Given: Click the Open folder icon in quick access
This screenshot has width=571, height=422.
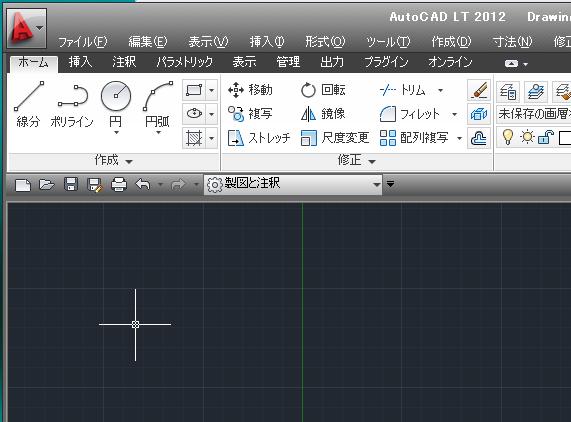Looking at the screenshot, I should (47, 185).
